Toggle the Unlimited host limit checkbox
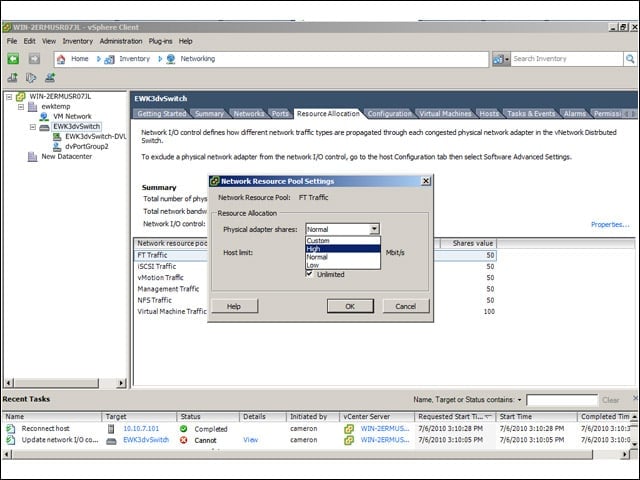 tap(309, 274)
